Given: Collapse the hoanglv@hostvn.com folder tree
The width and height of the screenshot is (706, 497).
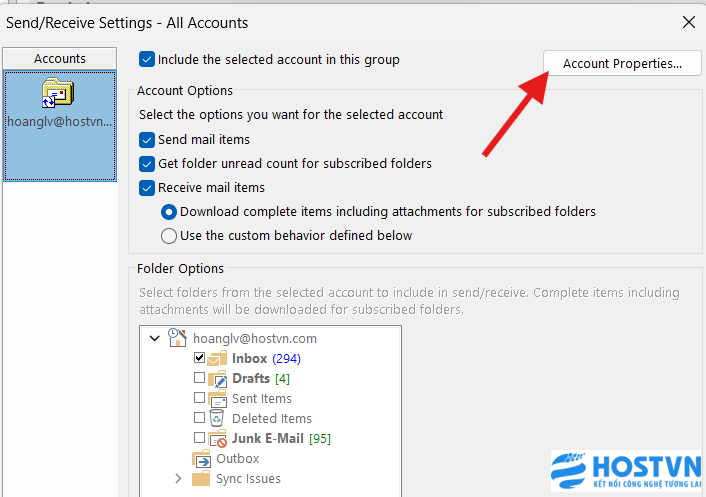Looking at the screenshot, I should click(x=154, y=339).
